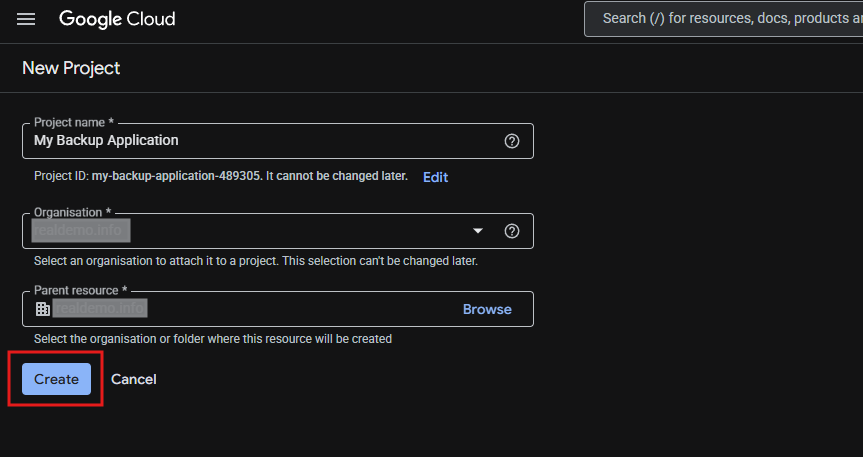The width and height of the screenshot is (863, 457).
Task: Click the 'Select an organisation to attach' hint text
Action: point(256,261)
